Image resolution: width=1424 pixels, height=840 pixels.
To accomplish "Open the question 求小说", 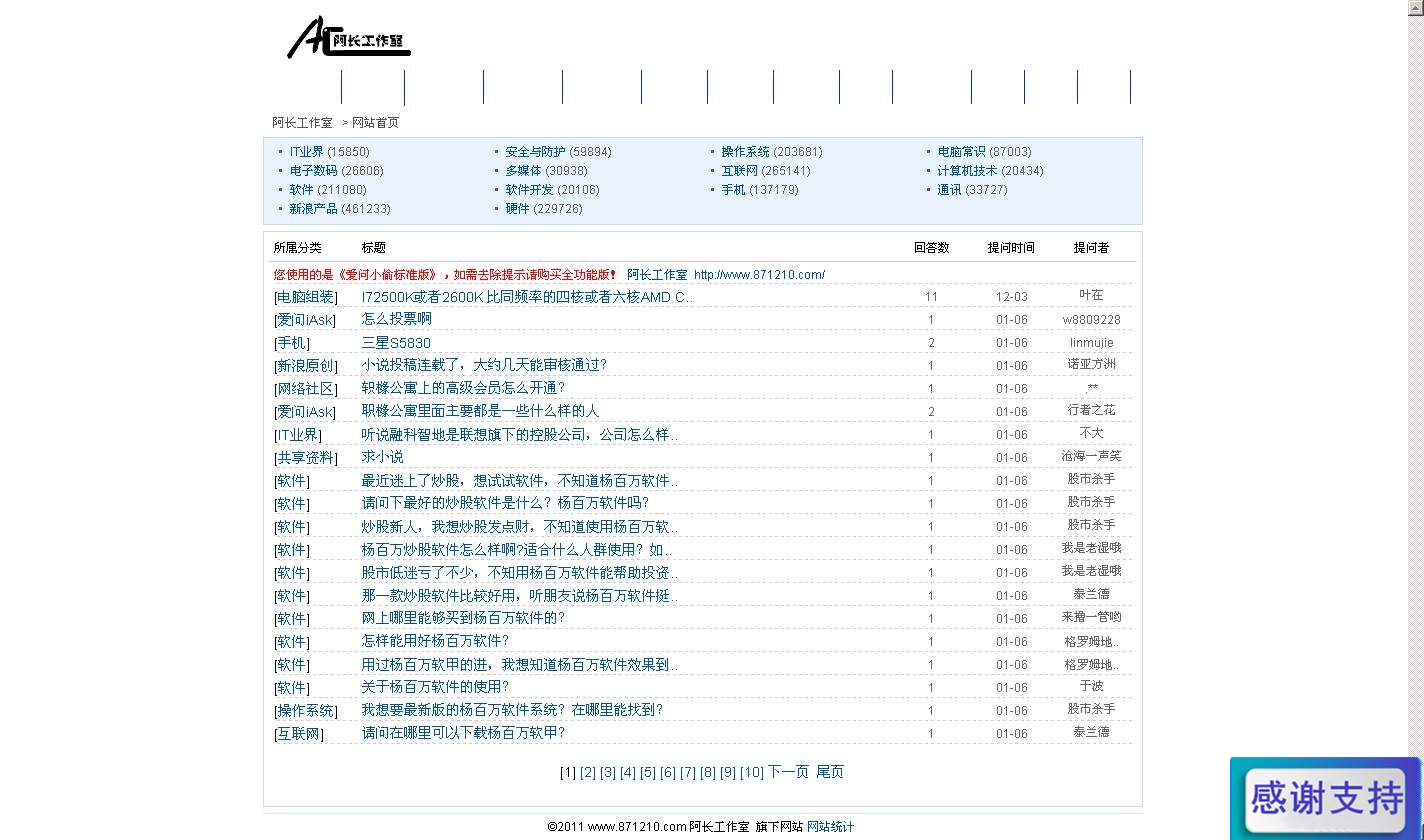I will 382,457.
